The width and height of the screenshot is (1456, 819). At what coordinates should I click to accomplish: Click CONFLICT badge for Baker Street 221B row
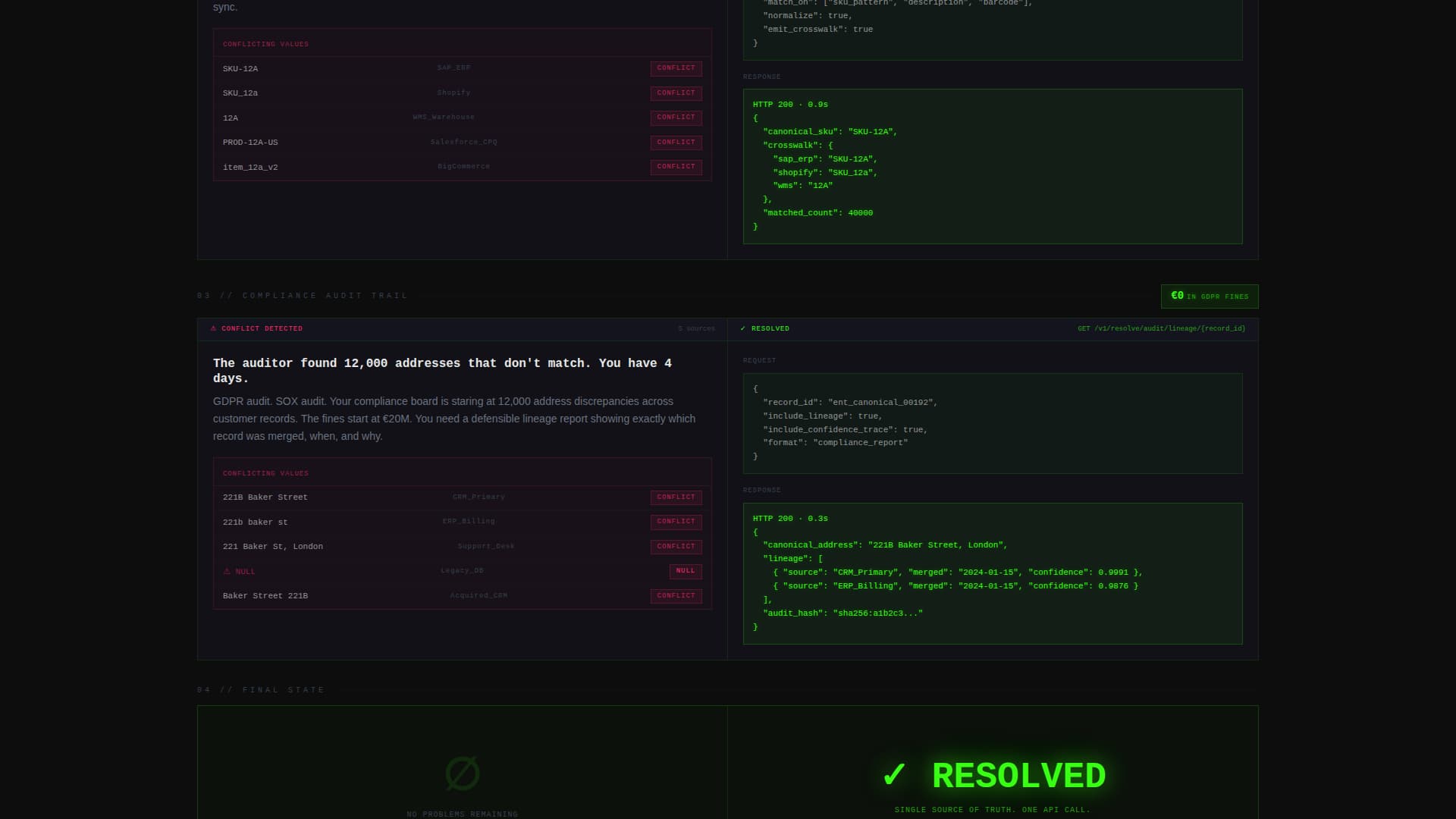click(676, 596)
